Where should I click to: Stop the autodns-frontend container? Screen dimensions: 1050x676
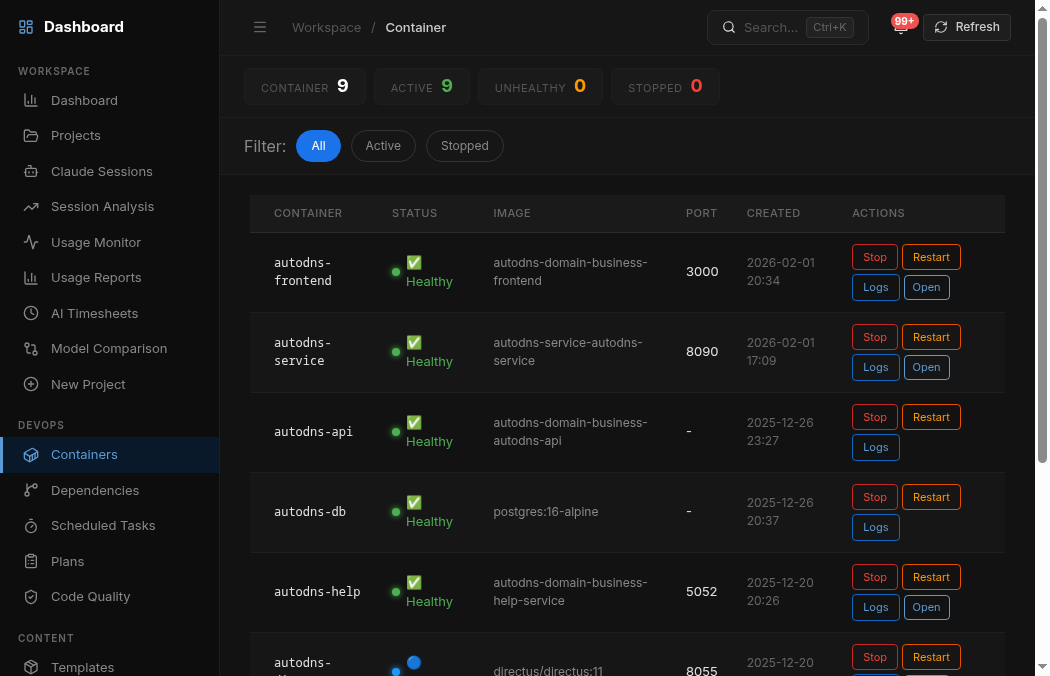point(875,257)
